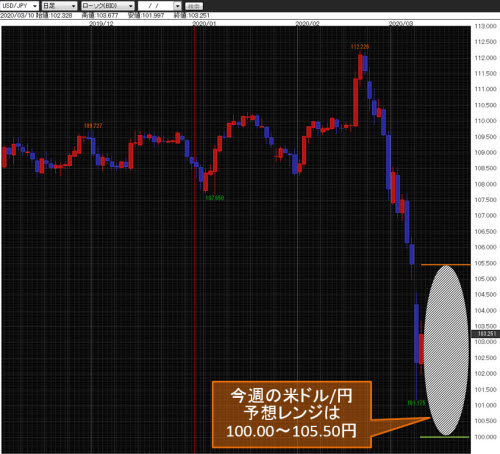Image resolution: width=500 pixels, height=454 pixels.
Task: Click the 109.727 high price label
Action: [x=93, y=126]
